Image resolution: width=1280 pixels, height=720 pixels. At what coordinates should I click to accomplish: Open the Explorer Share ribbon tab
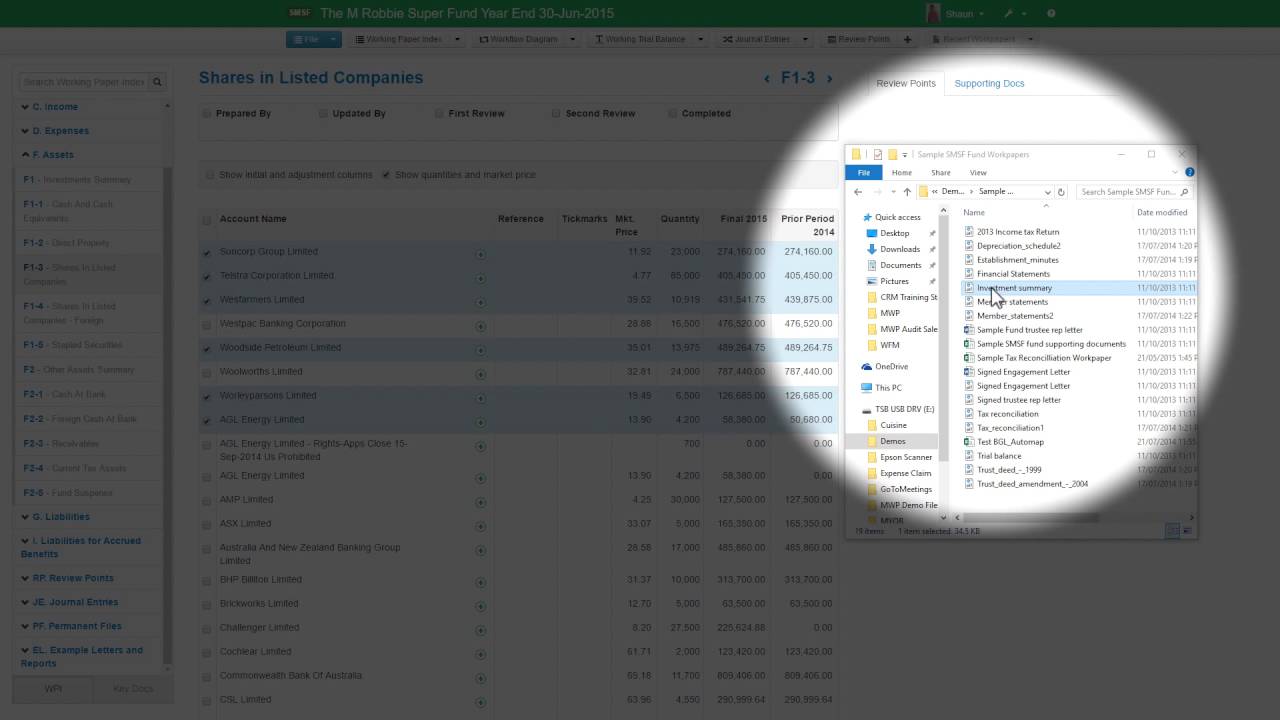941,172
